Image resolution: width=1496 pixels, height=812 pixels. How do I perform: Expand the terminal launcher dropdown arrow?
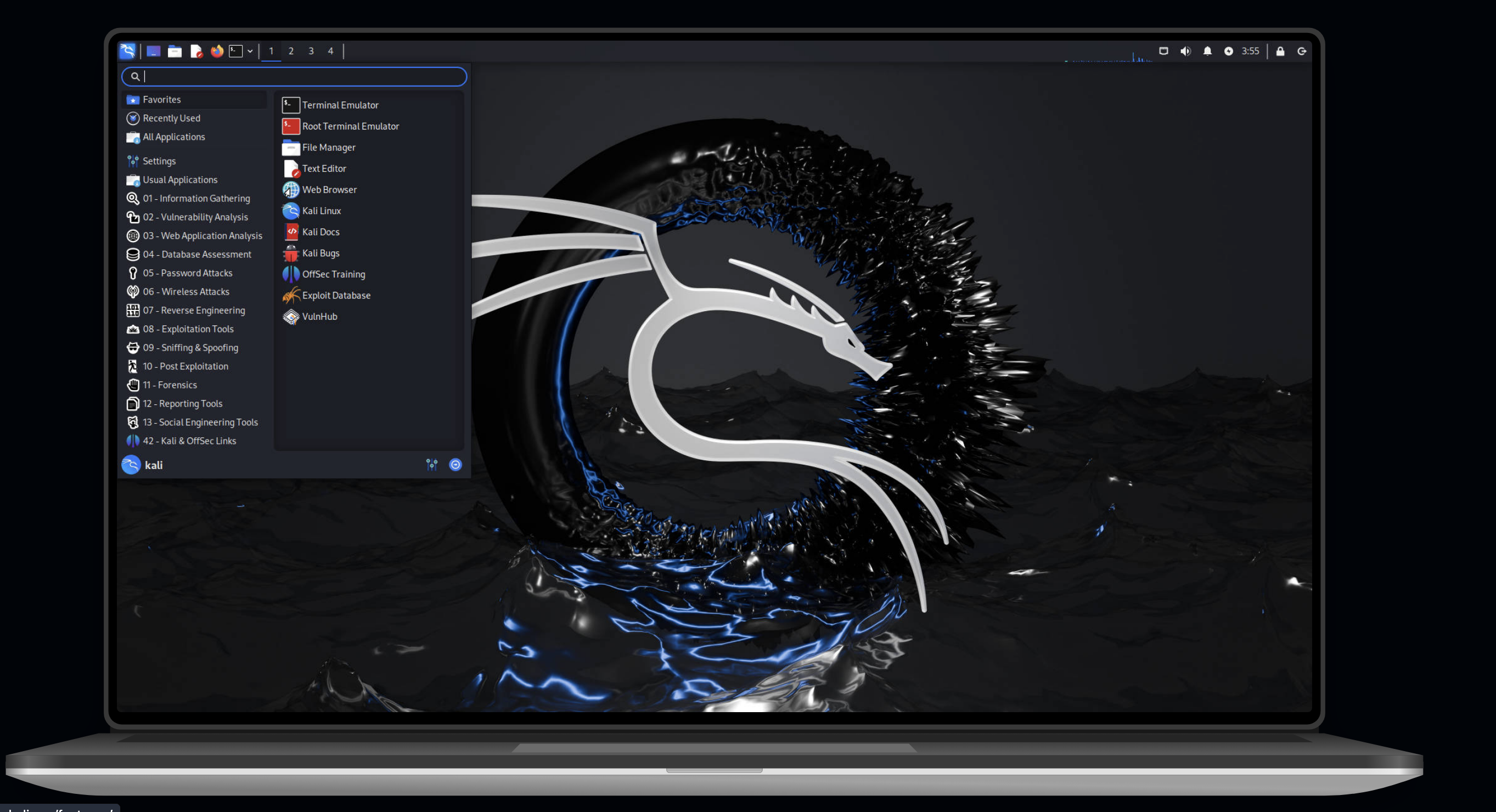point(250,51)
